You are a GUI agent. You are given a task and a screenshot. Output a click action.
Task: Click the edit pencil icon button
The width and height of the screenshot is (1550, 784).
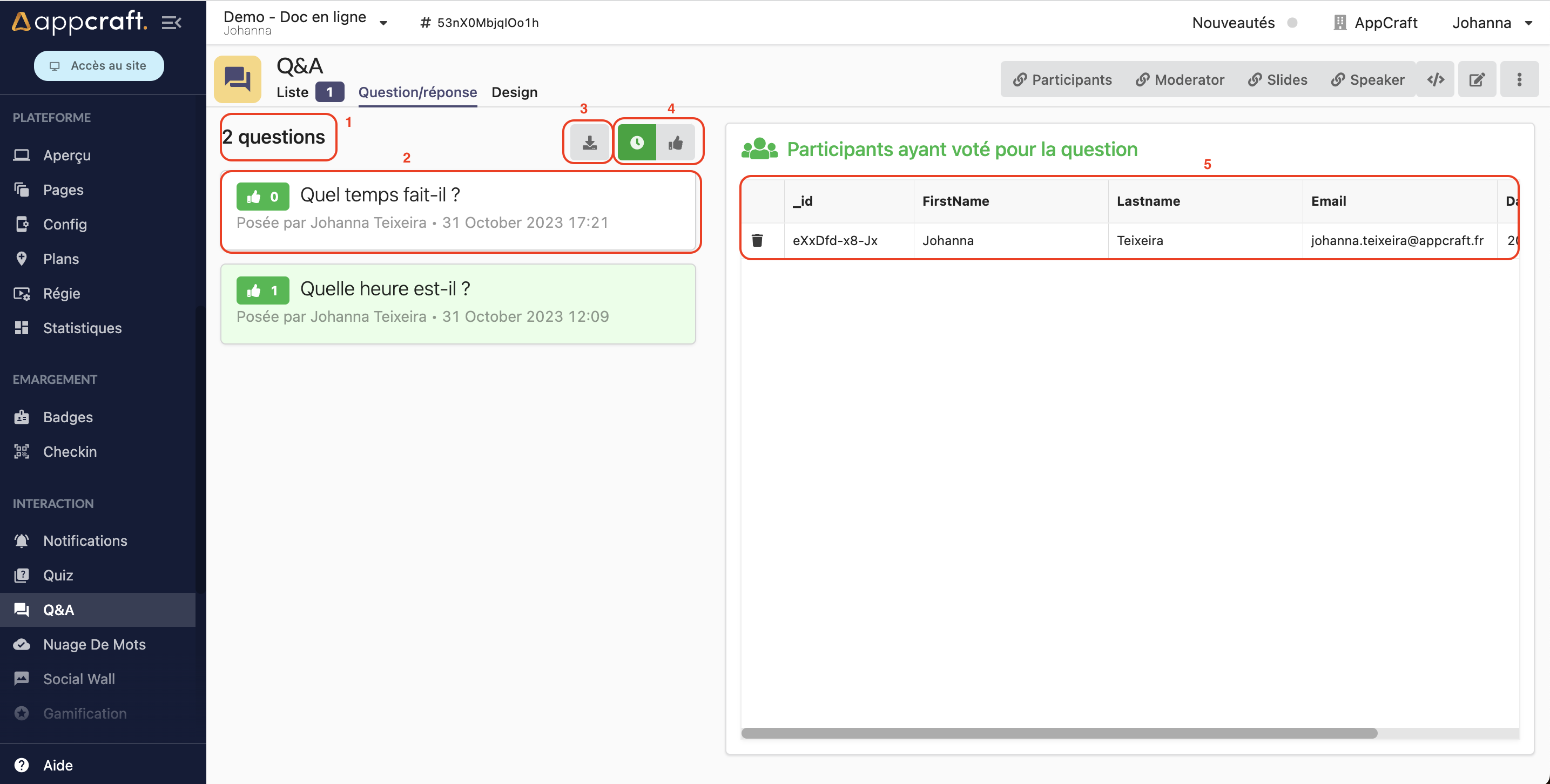tap(1477, 79)
